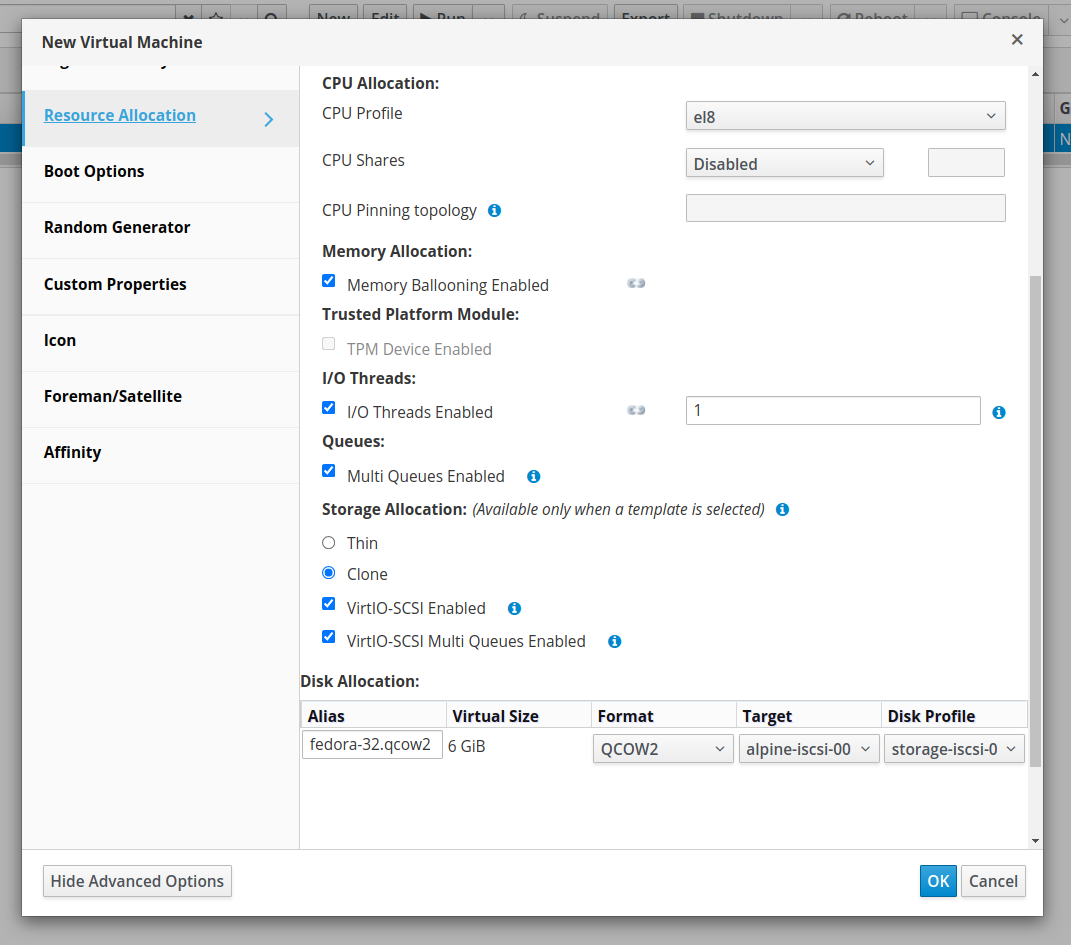Click the I/O Threads count input field
The height and width of the screenshot is (945, 1071).
(x=832, y=411)
